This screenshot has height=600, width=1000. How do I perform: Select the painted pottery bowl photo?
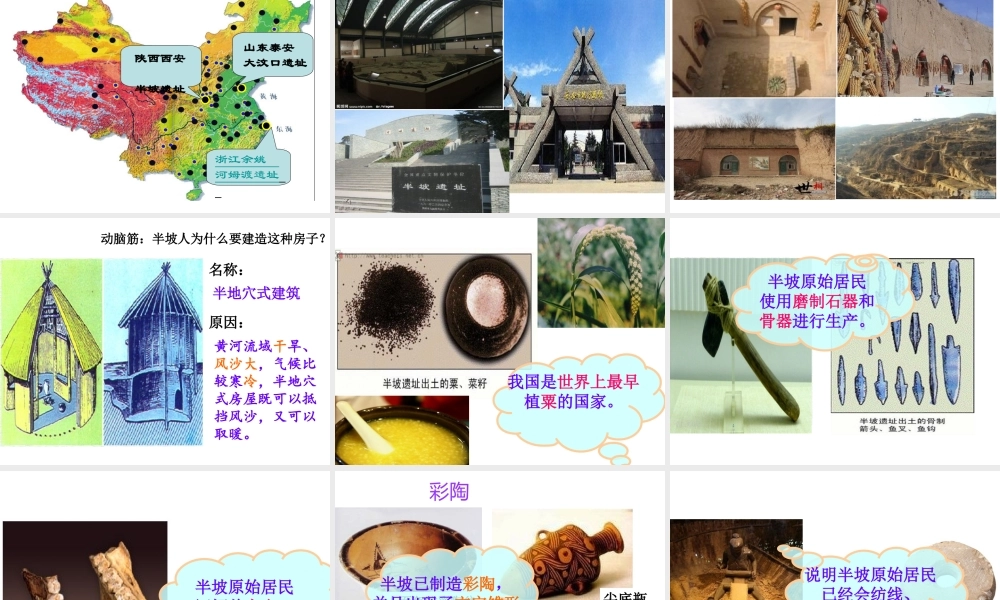pos(408,553)
